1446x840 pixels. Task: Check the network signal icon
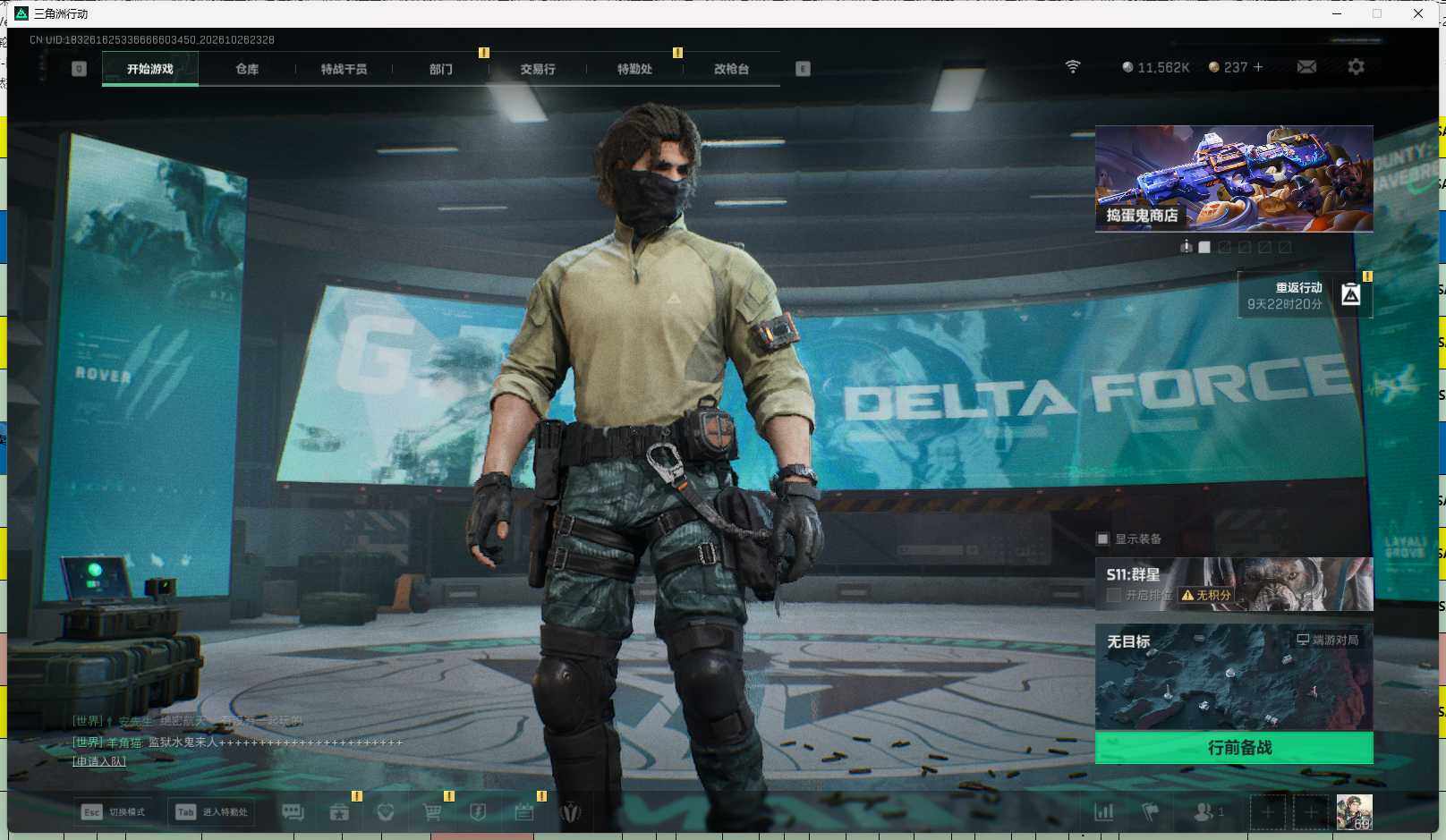tap(1073, 67)
